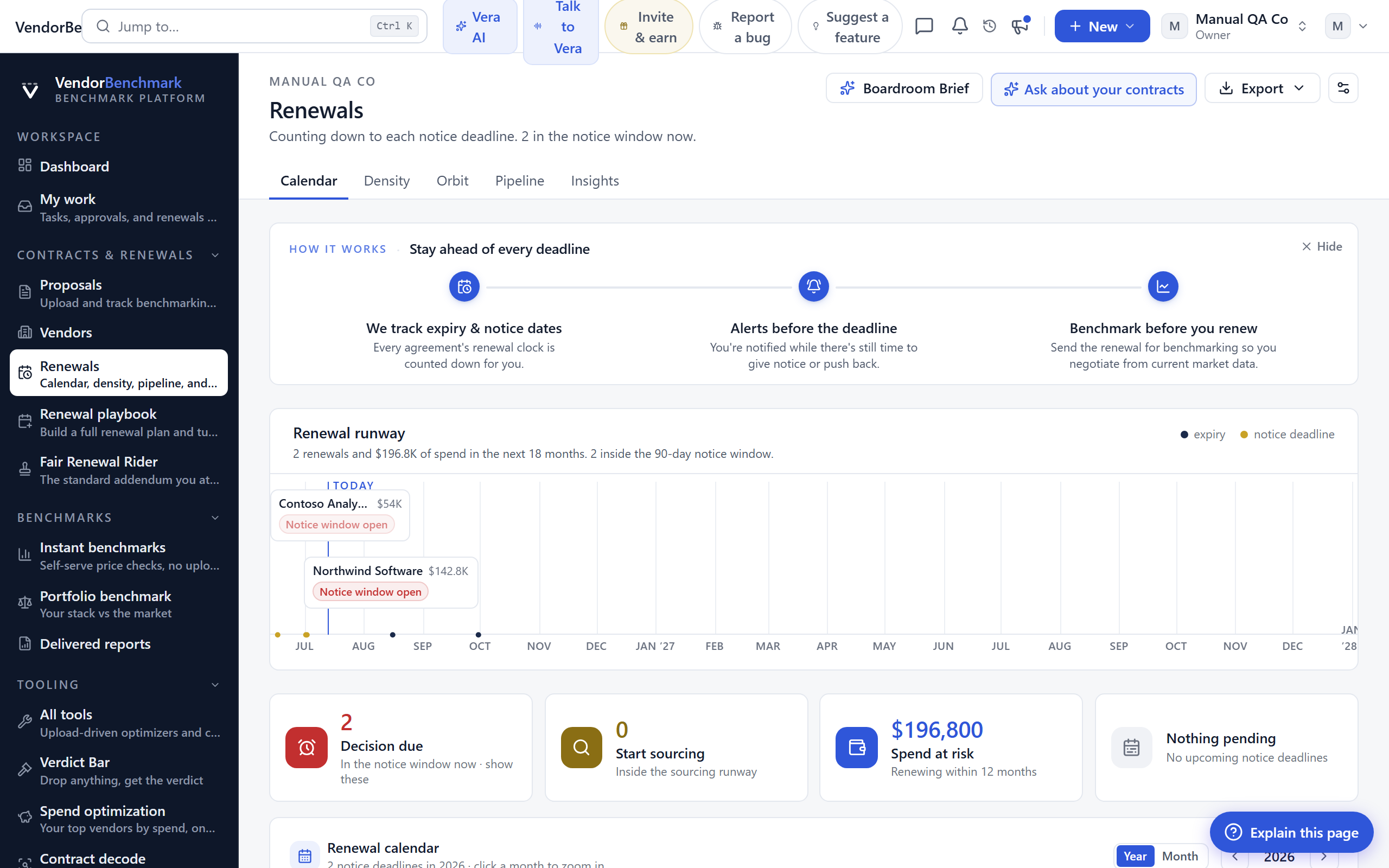Open Vera AI assistant
This screenshot has height=868, width=1389.
(x=480, y=27)
